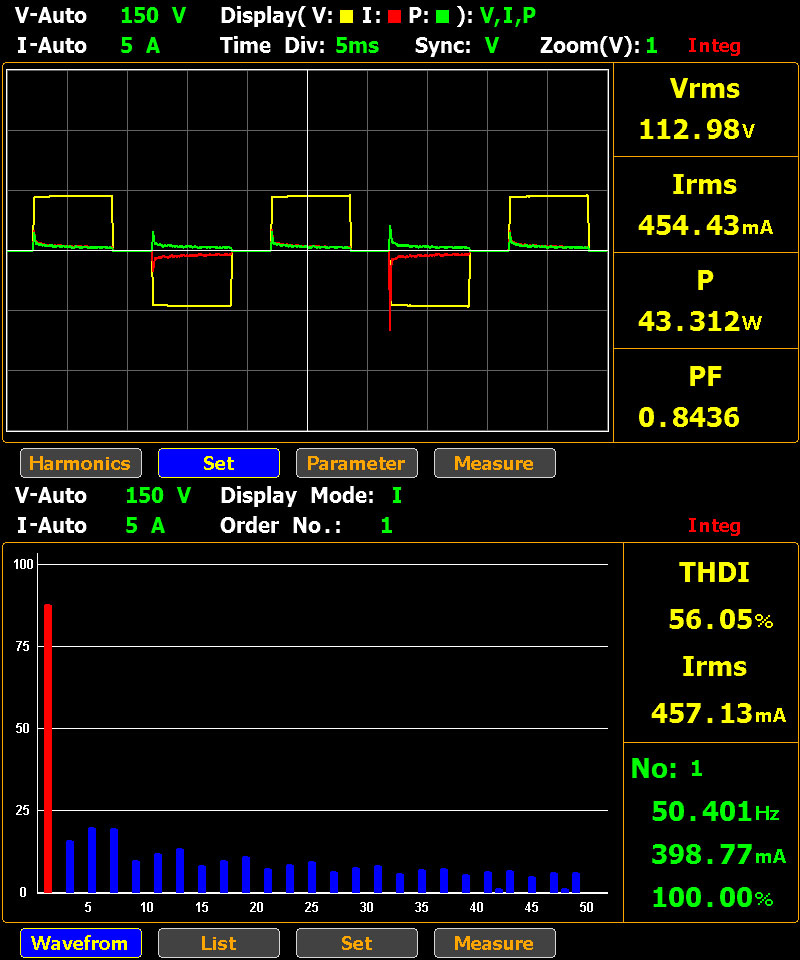Click the V-Auto label in the top panel
The height and width of the screenshot is (960, 800).
pyautogui.click(x=51, y=15)
